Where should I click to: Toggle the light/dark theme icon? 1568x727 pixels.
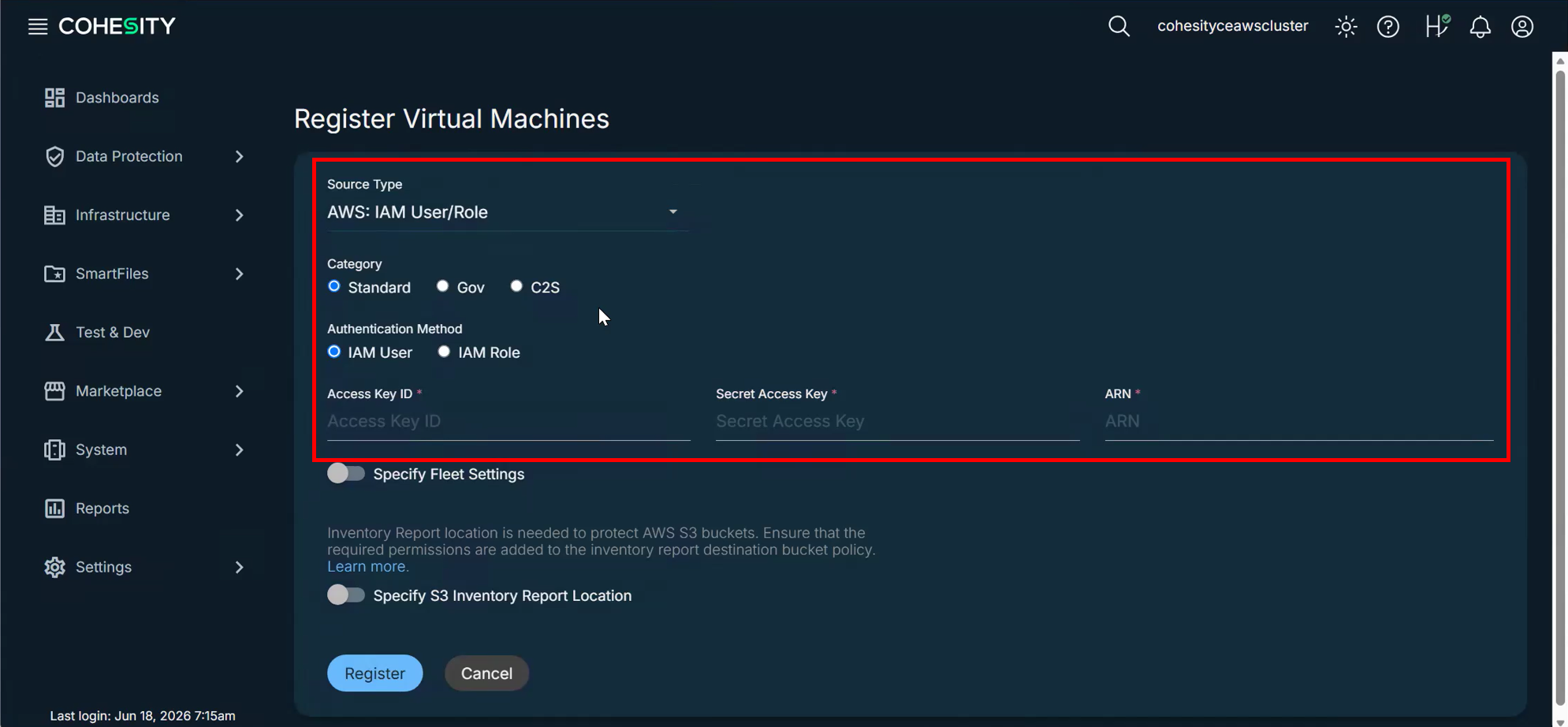click(1346, 27)
